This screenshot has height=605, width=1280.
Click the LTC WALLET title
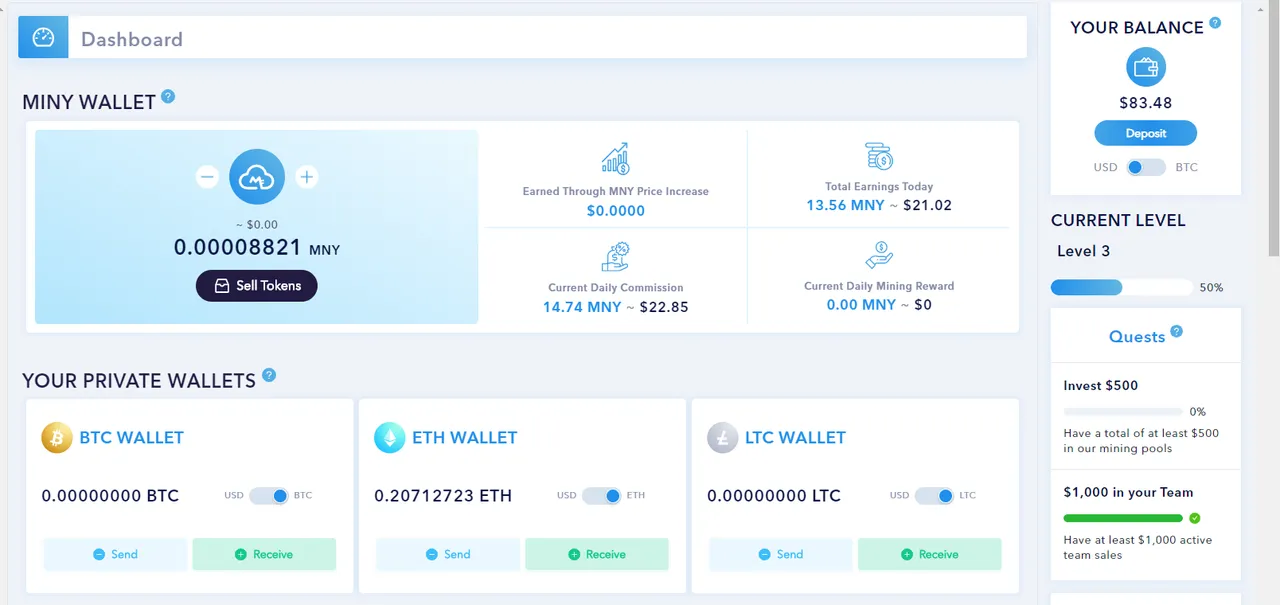coord(796,437)
